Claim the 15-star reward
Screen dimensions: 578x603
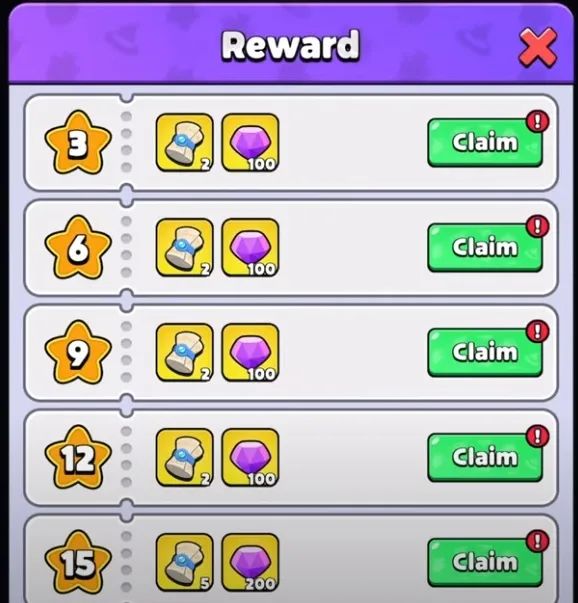pyautogui.click(x=485, y=563)
